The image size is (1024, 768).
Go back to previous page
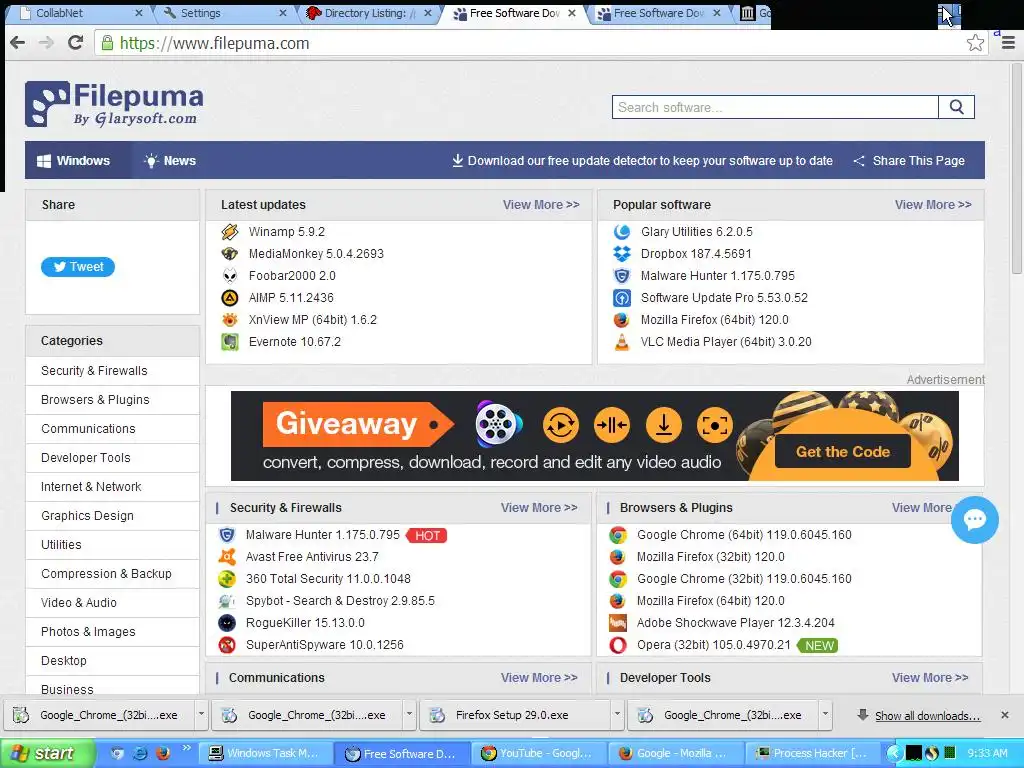[x=18, y=43]
